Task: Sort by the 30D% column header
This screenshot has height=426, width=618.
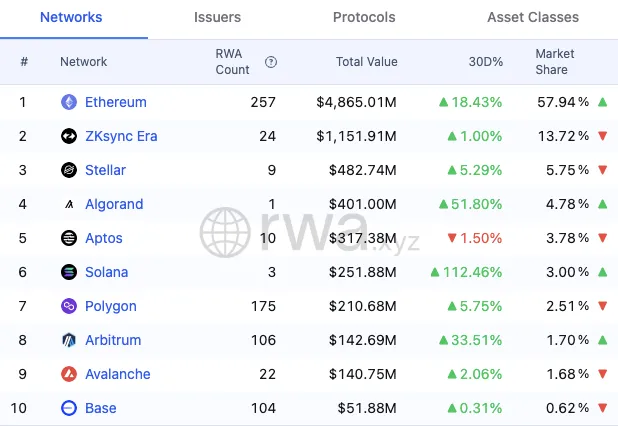Action: point(486,62)
